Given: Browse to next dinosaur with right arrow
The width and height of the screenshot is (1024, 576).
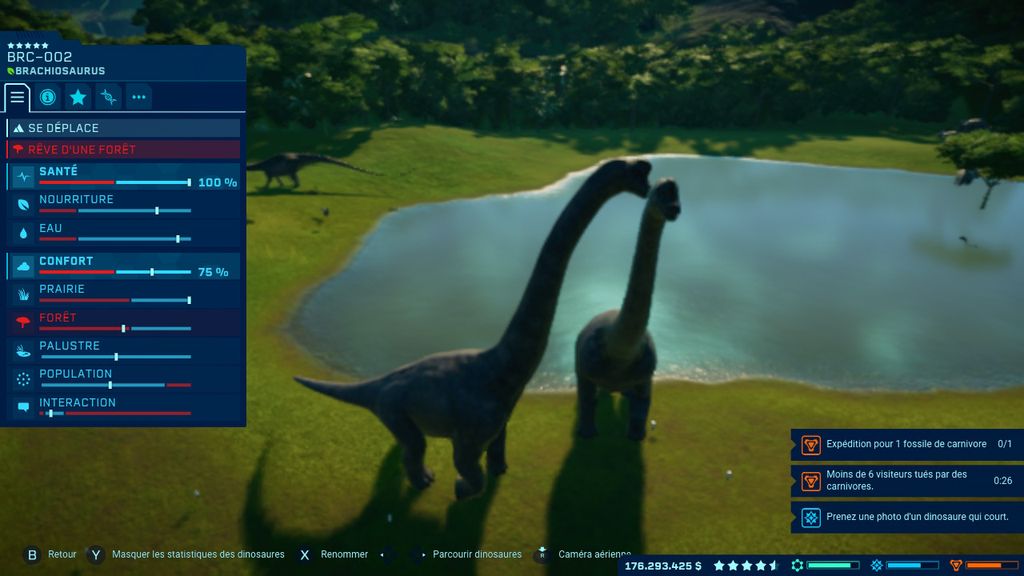Looking at the screenshot, I should click(423, 555).
